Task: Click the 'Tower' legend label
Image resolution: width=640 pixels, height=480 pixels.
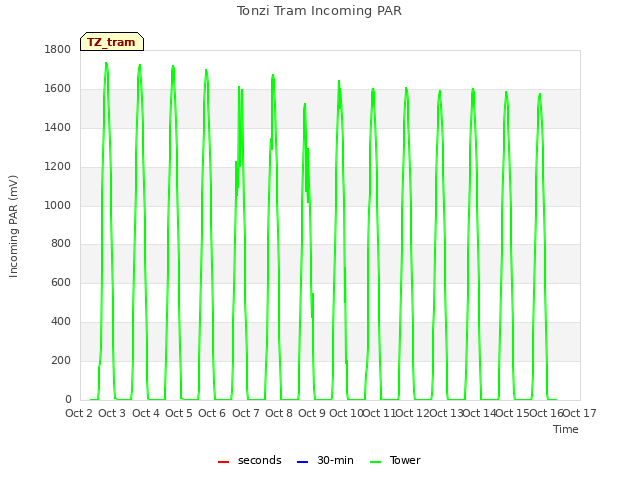Action: coord(405,460)
